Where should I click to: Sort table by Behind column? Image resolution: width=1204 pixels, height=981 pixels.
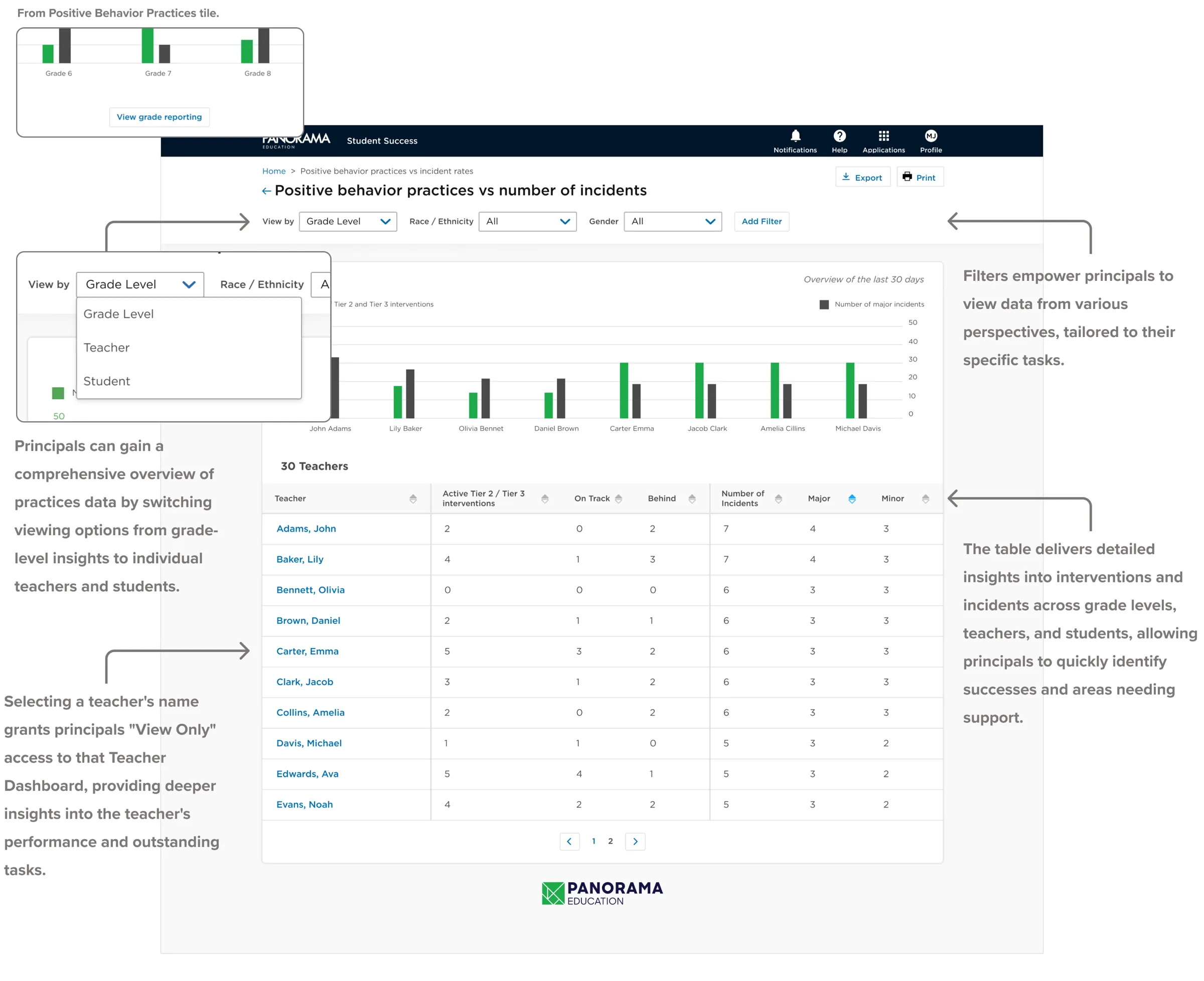(x=691, y=499)
